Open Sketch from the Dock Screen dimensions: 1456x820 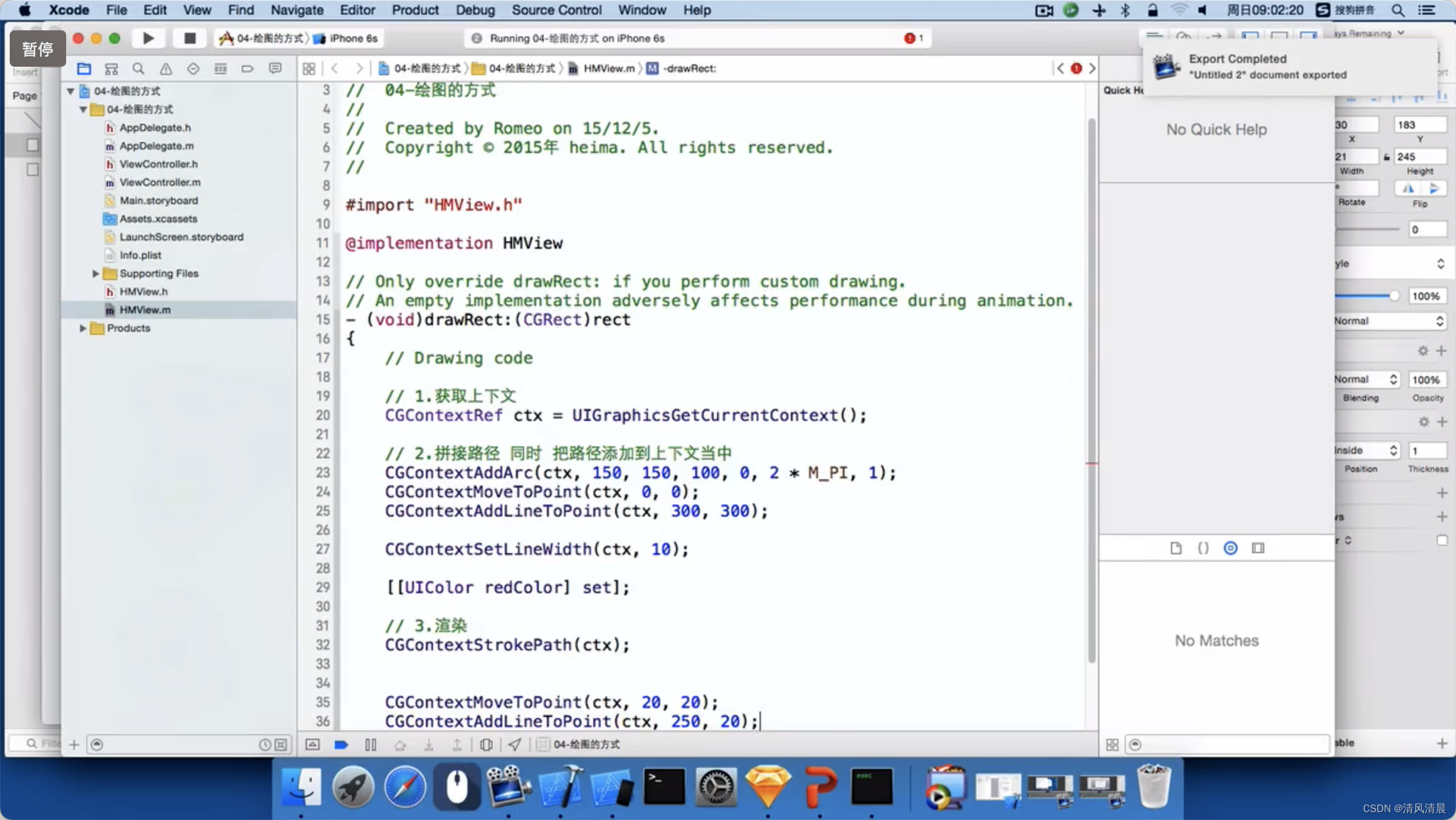click(768, 787)
